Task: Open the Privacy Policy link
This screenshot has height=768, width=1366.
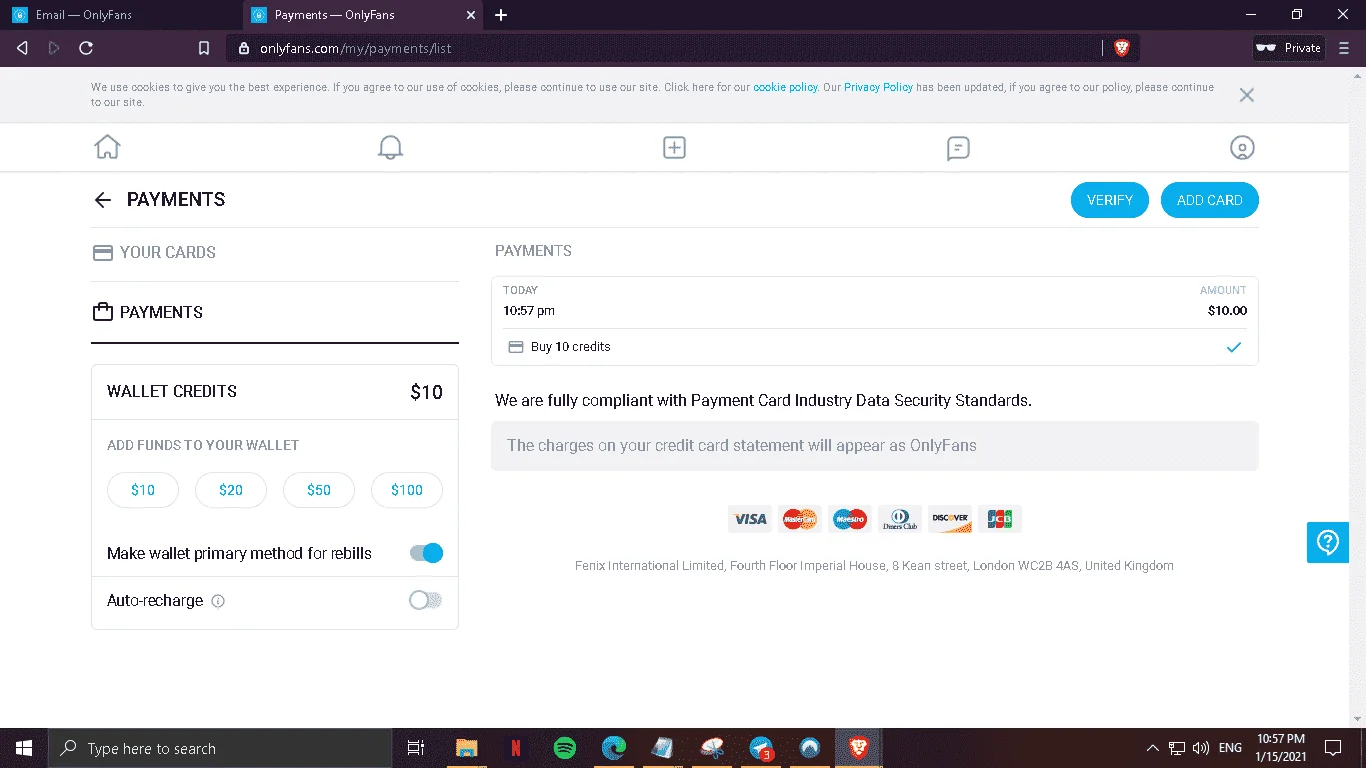Action: coord(878,87)
